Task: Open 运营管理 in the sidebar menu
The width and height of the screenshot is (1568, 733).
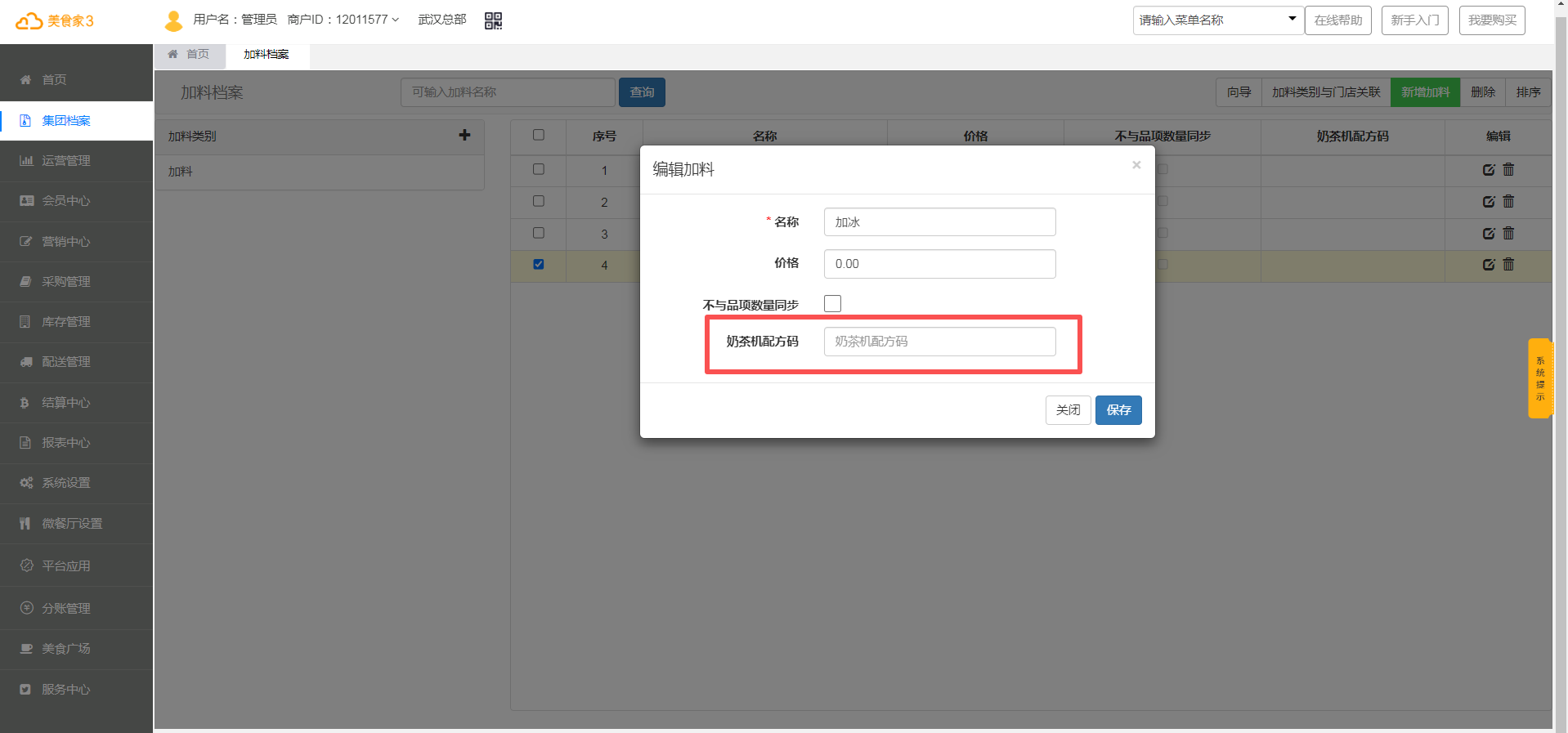Action: (x=66, y=161)
